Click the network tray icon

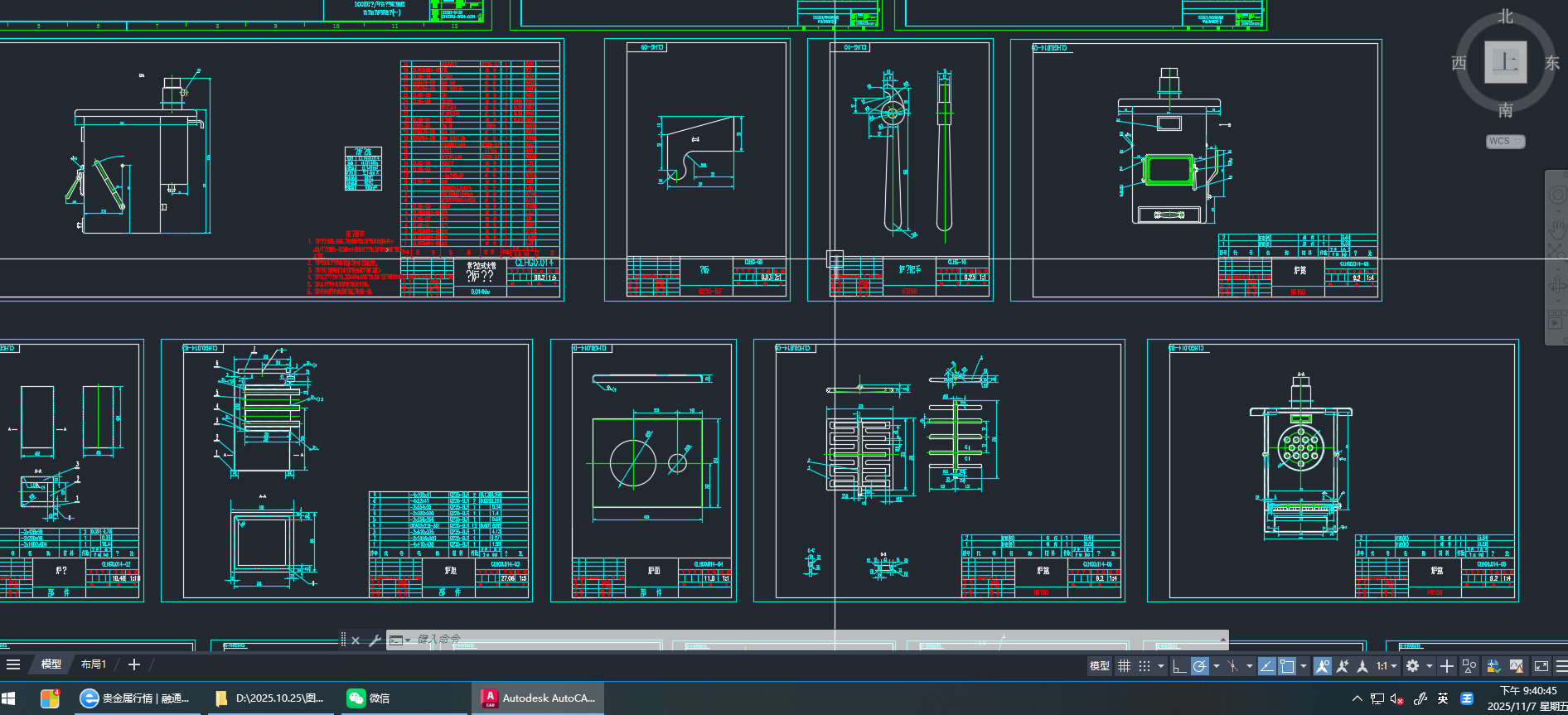coord(1377,698)
